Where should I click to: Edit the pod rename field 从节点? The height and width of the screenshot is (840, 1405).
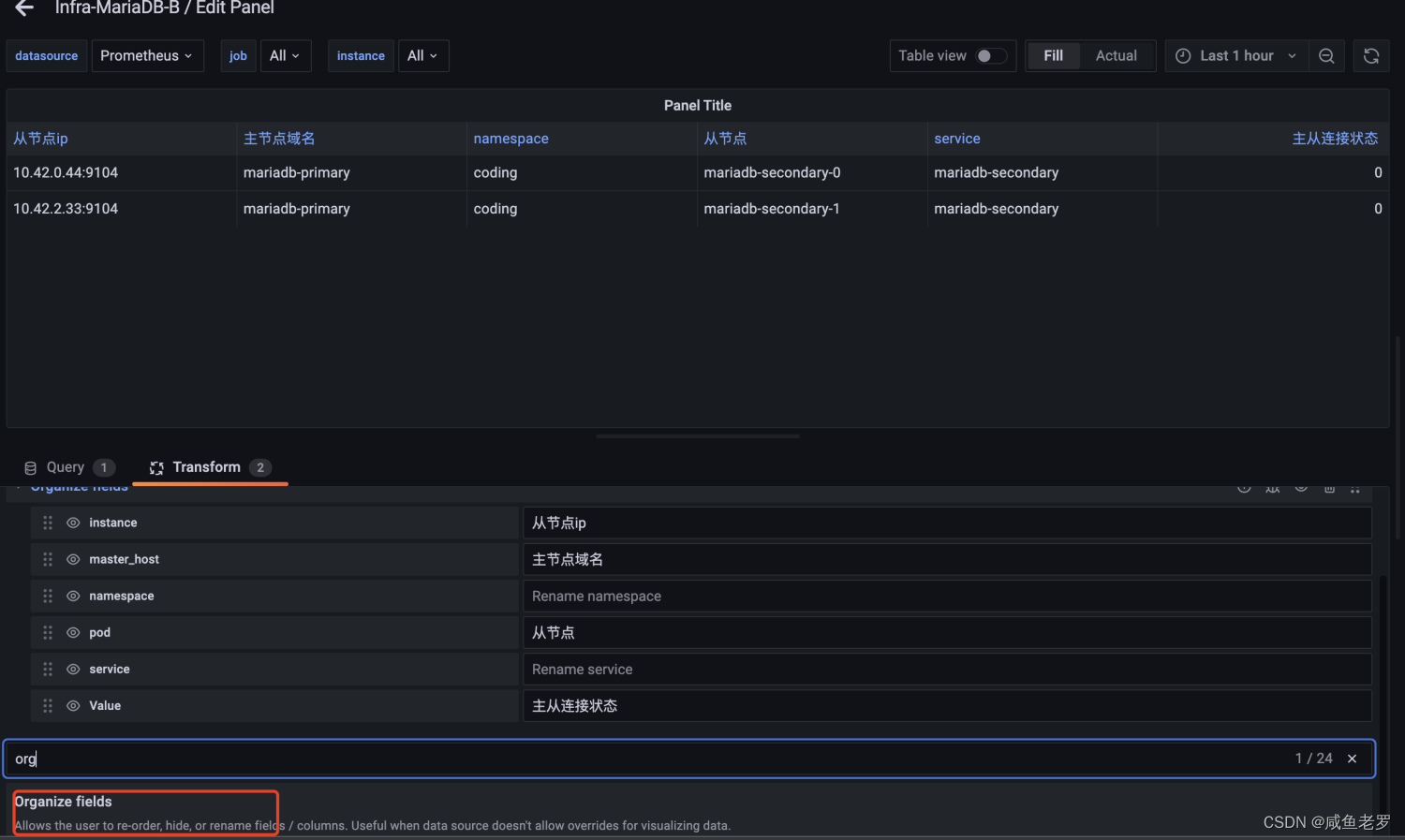coord(947,632)
